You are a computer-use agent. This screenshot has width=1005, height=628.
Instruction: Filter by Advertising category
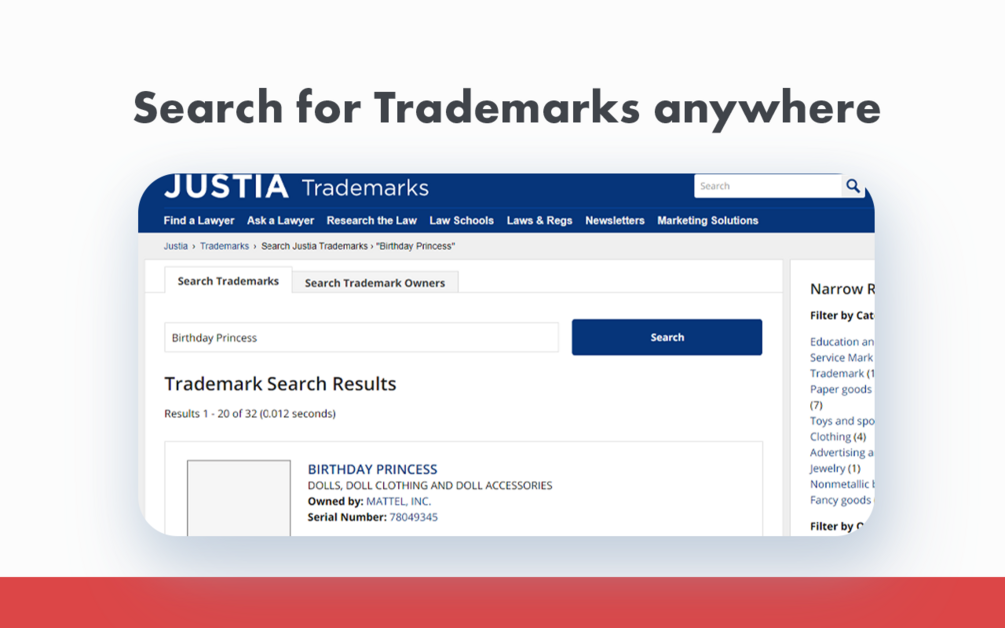[842, 452]
